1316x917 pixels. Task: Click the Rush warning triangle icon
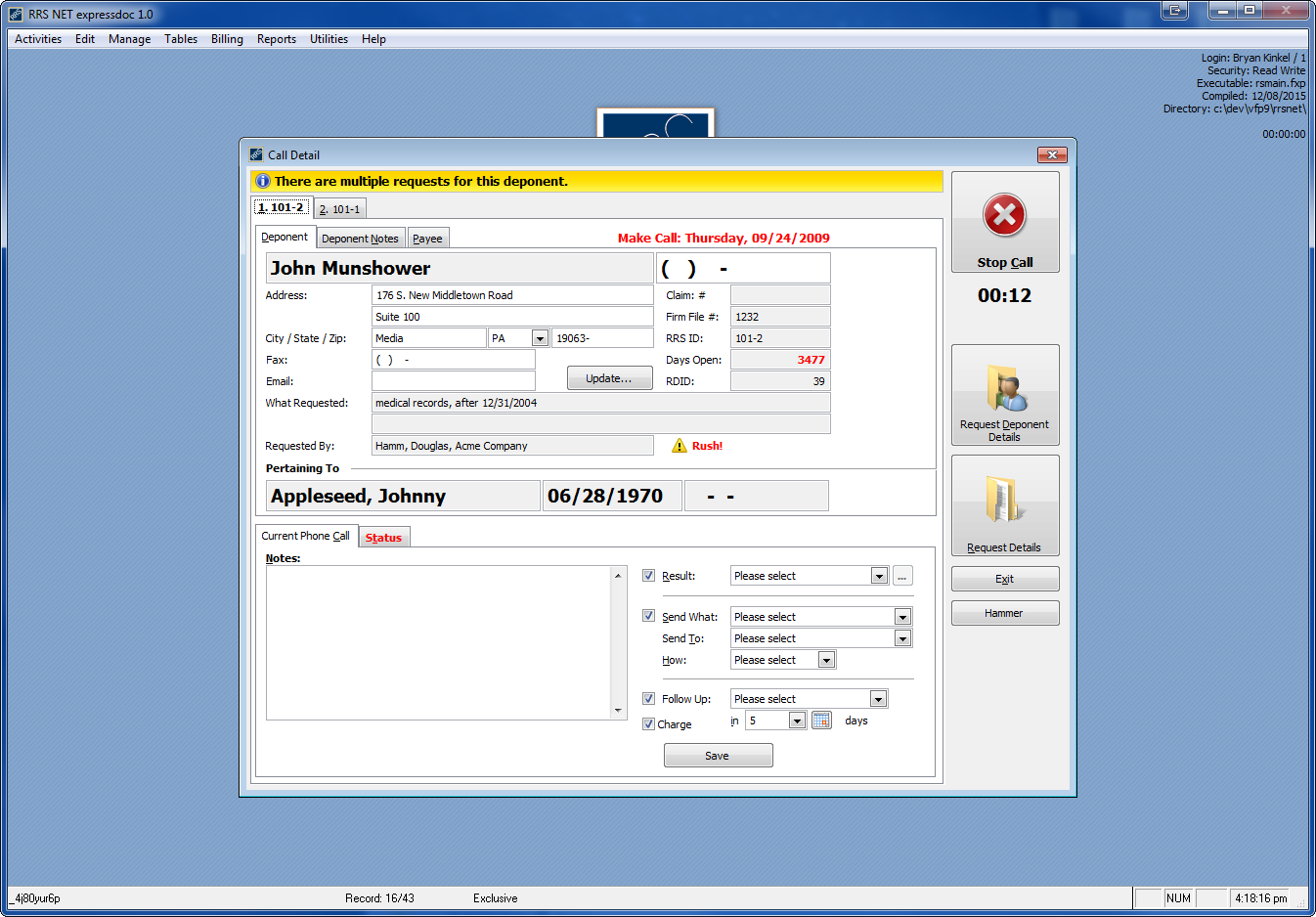coord(680,446)
